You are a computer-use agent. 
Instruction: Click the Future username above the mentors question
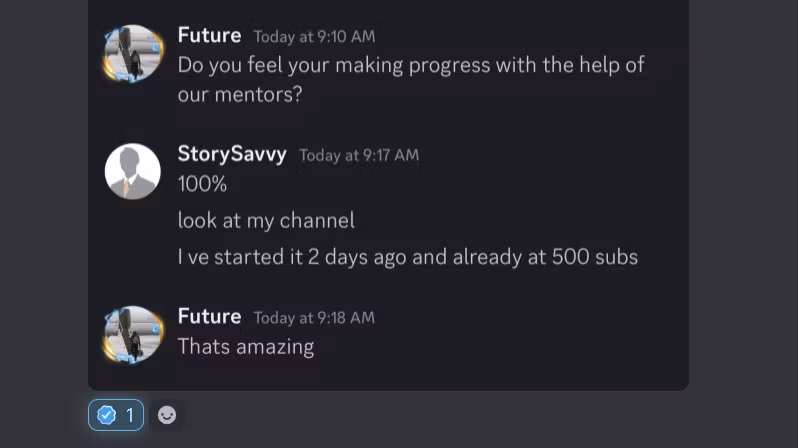pyautogui.click(x=209, y=35)
